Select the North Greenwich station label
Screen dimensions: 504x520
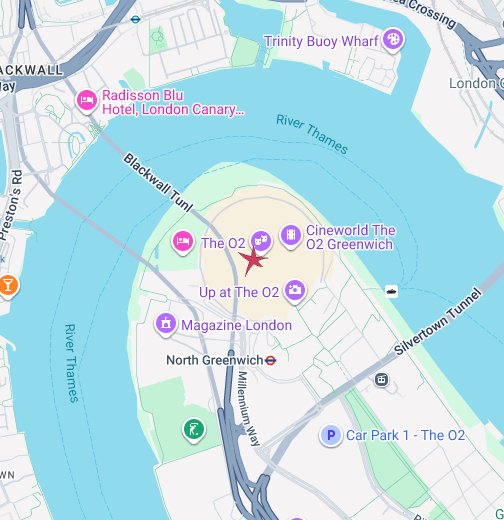(215, 360)
